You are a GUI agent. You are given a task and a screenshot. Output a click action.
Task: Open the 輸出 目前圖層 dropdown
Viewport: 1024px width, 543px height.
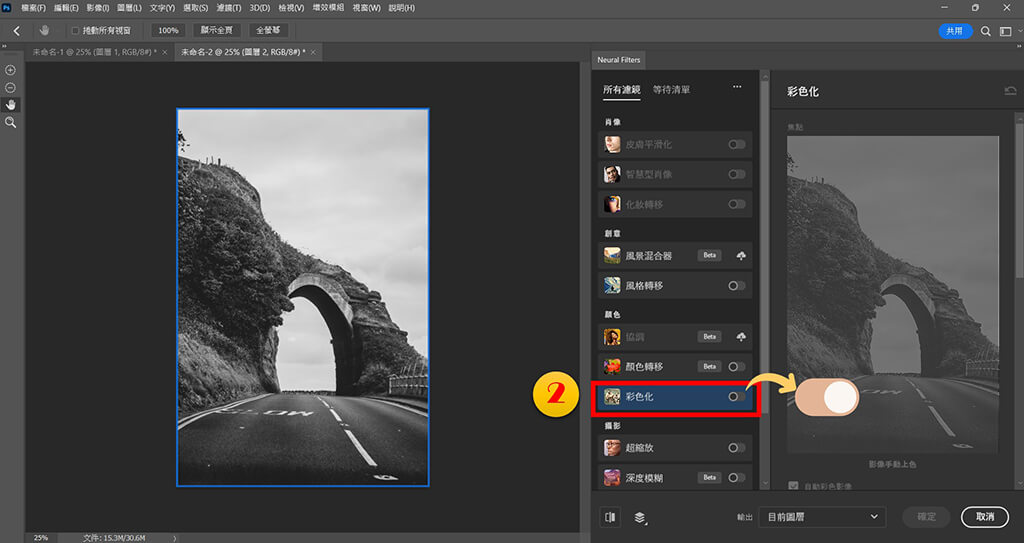tap(823, 517)
